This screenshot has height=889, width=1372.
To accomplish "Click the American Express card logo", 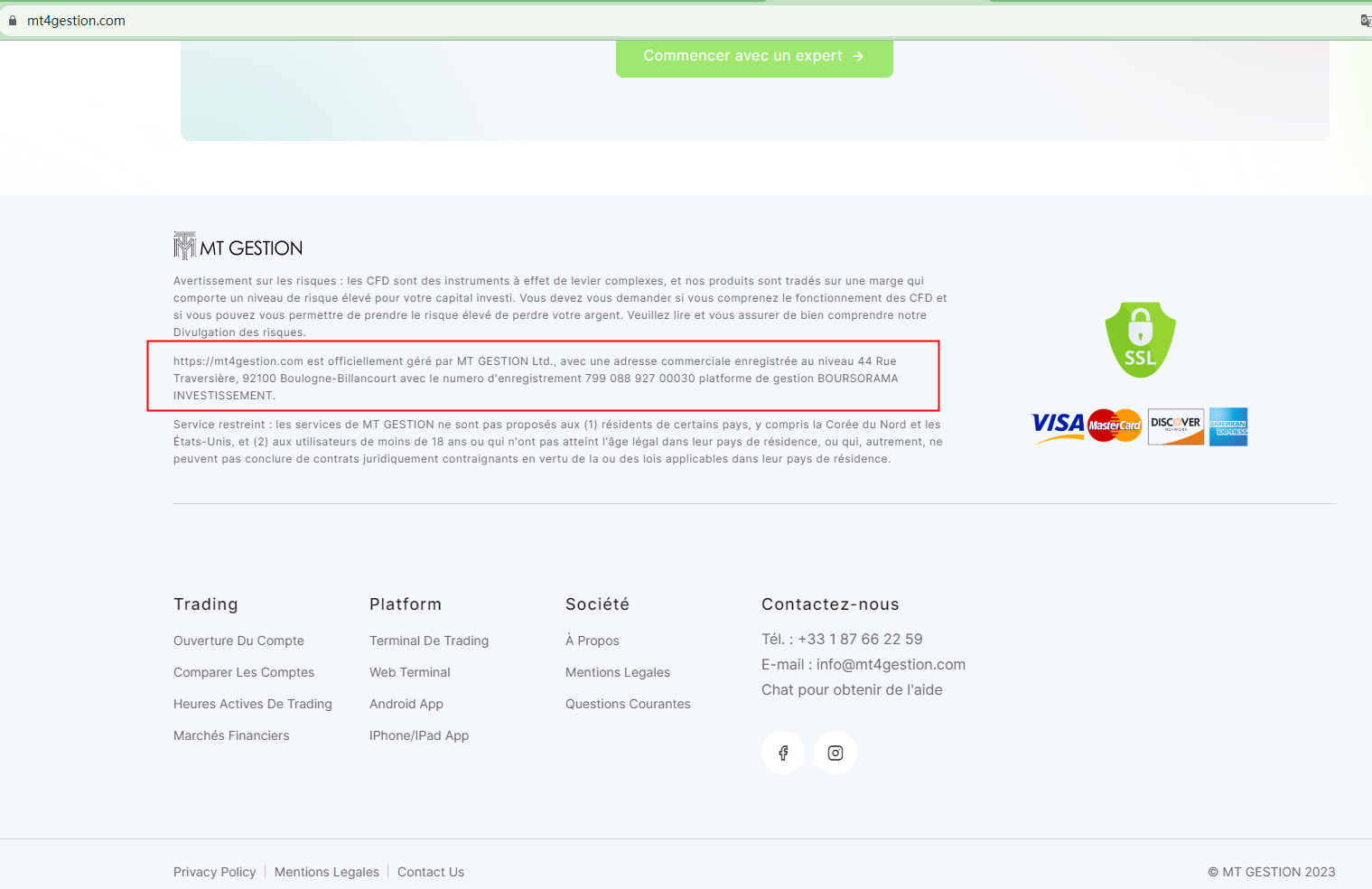I will click(1228, 426).
